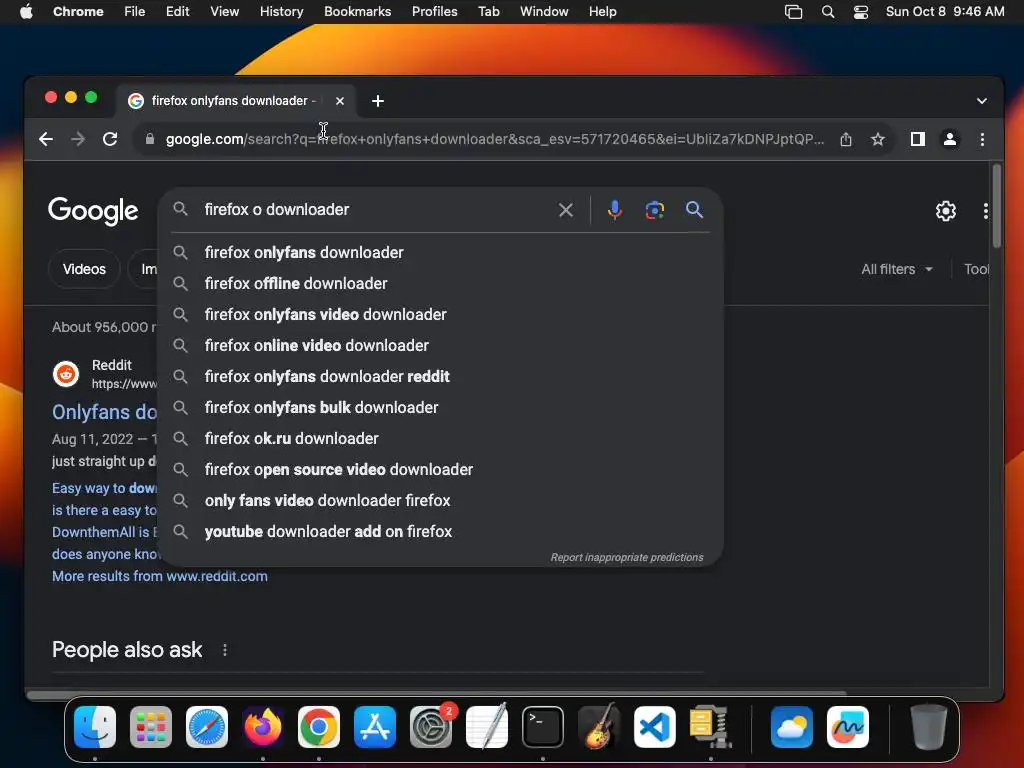Click in the Google search input field
This screenshot has width=1024, height=768.
[x=376, y=210]
